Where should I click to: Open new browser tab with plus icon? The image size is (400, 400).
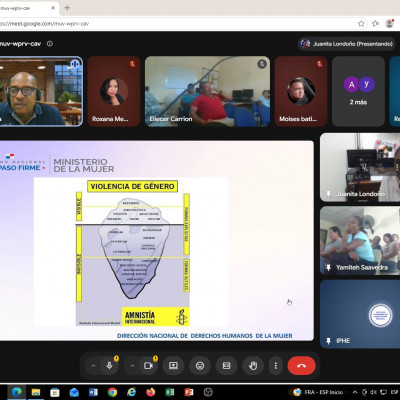(x=67, y=8)
